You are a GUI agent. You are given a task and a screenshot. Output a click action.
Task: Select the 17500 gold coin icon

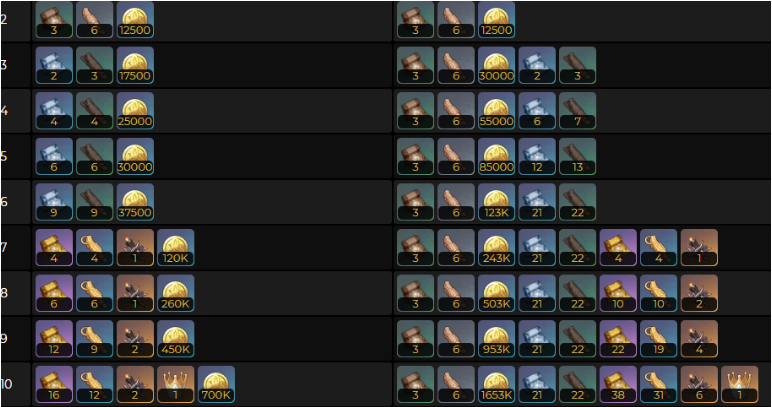[135, 65]
